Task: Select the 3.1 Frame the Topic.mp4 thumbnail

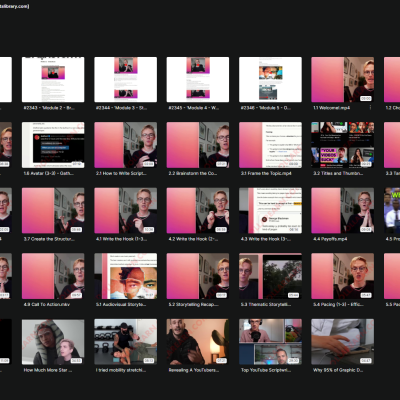Action: point(270,145)
